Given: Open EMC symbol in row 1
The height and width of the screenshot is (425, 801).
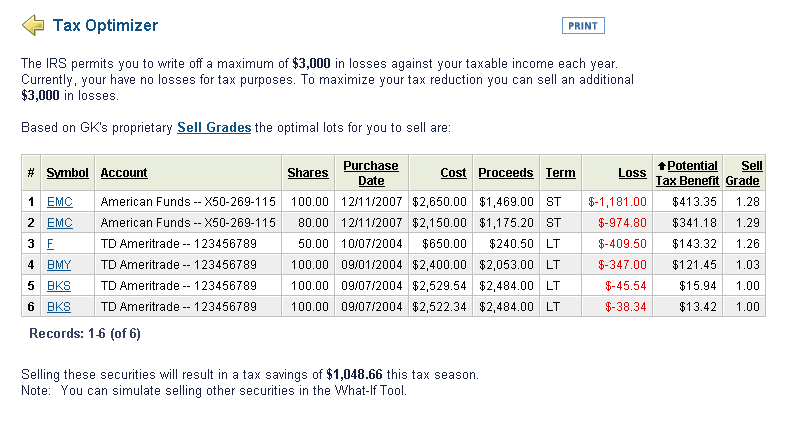Looking at the screenshot, I should click(x=60, y=202).
